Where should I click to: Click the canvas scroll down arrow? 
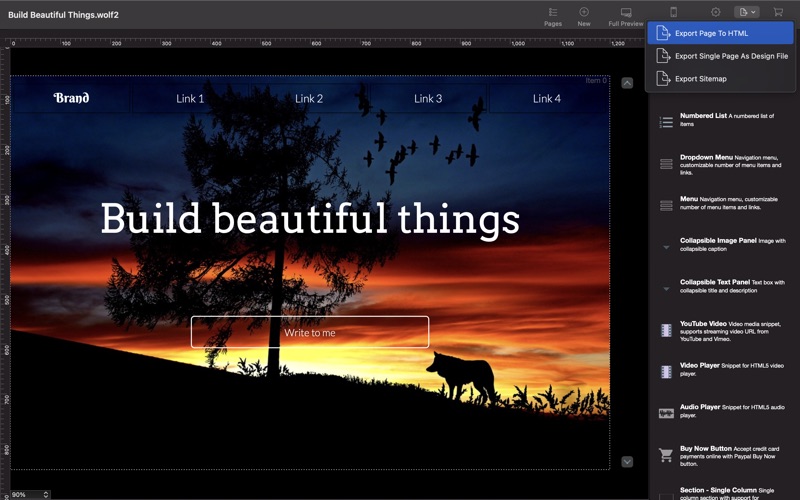(627, 462)
